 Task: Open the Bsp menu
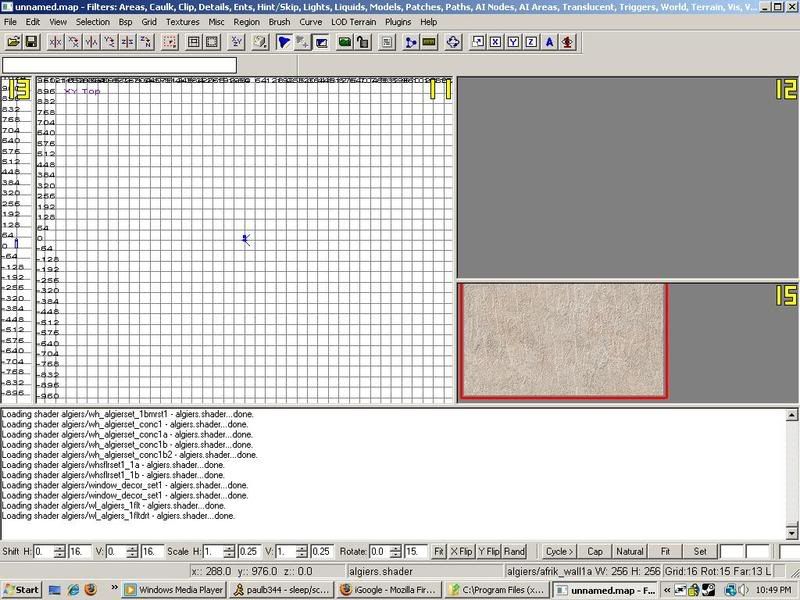pos(125,21)
